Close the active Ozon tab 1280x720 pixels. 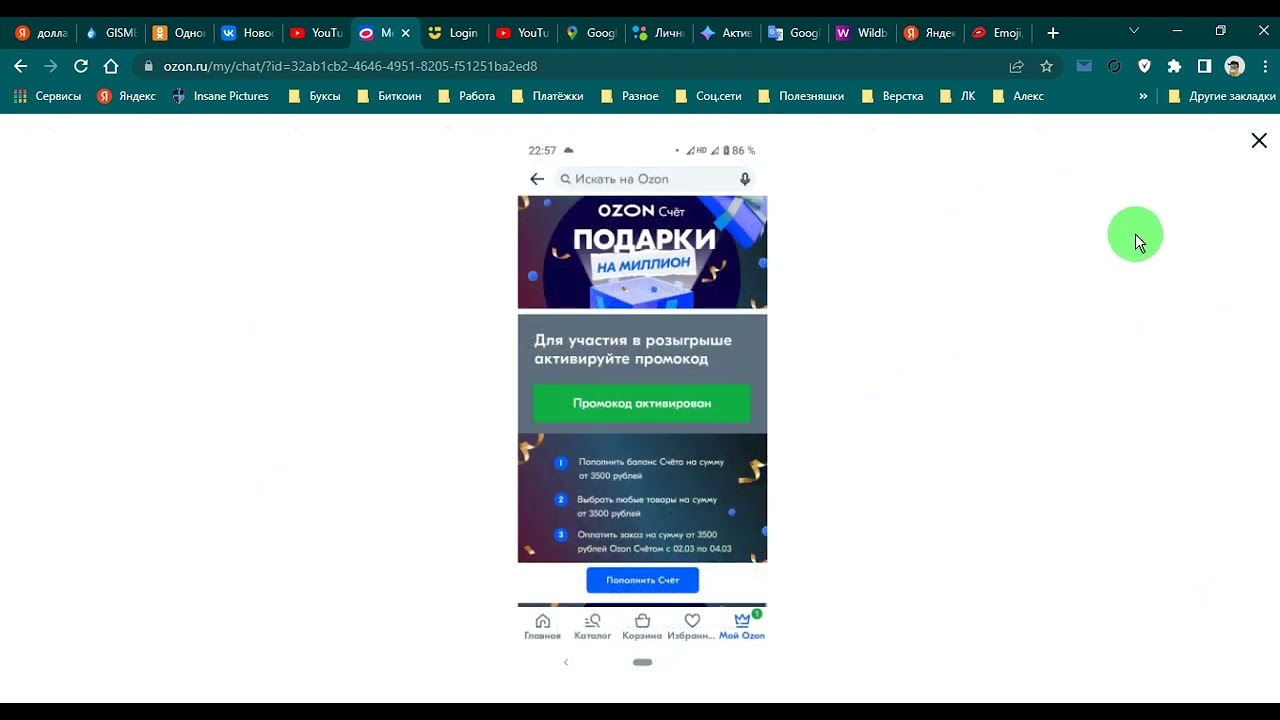tap(405, 33)
